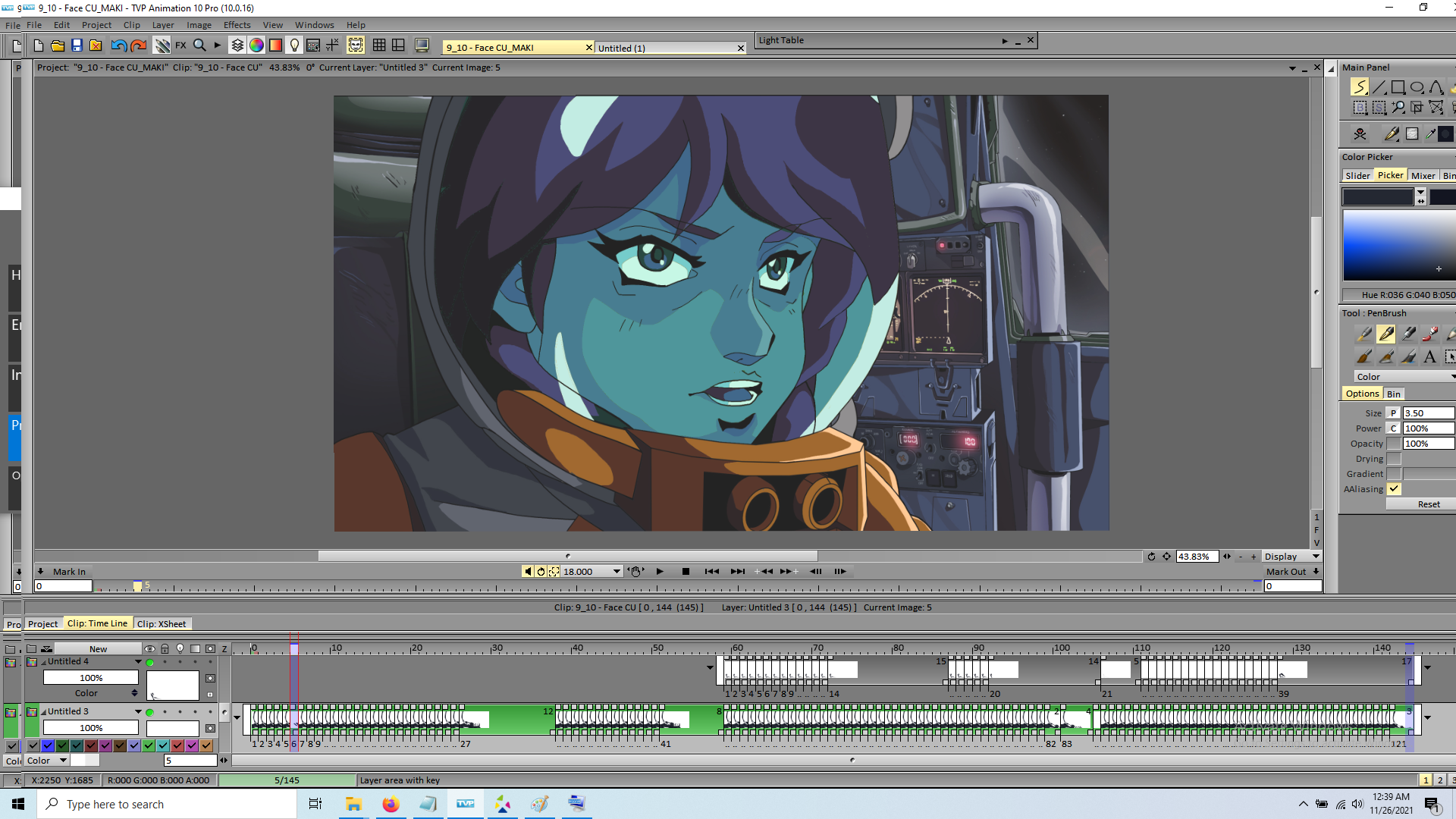Pick the PenBrush tool icon
This screenshot has width=1456, height=819.
1386,334
